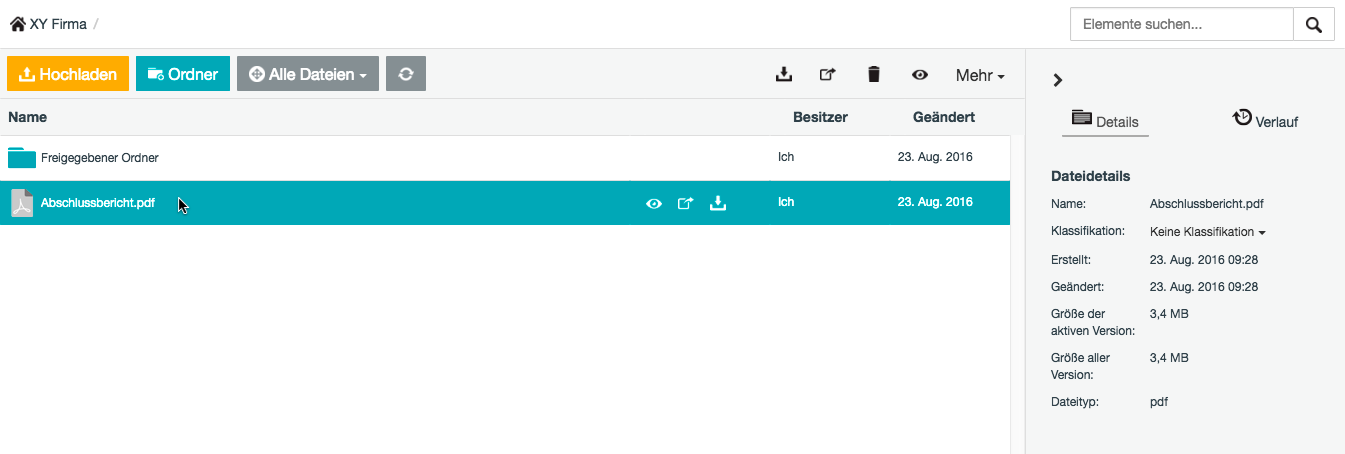Sort by the Besitzer column header

(x=820, y=117)
